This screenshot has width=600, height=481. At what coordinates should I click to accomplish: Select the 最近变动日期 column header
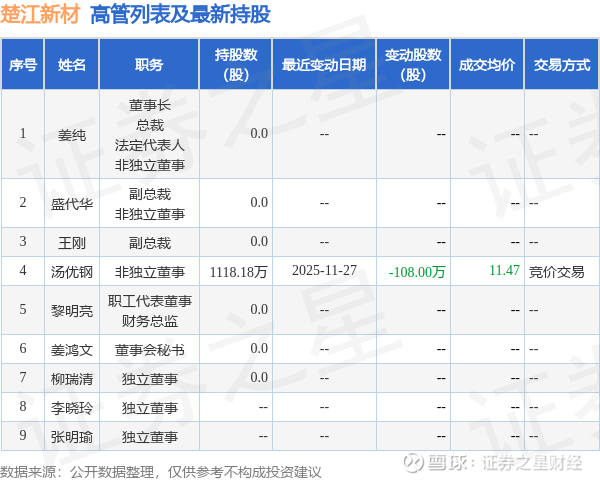(x=324, y=65)
